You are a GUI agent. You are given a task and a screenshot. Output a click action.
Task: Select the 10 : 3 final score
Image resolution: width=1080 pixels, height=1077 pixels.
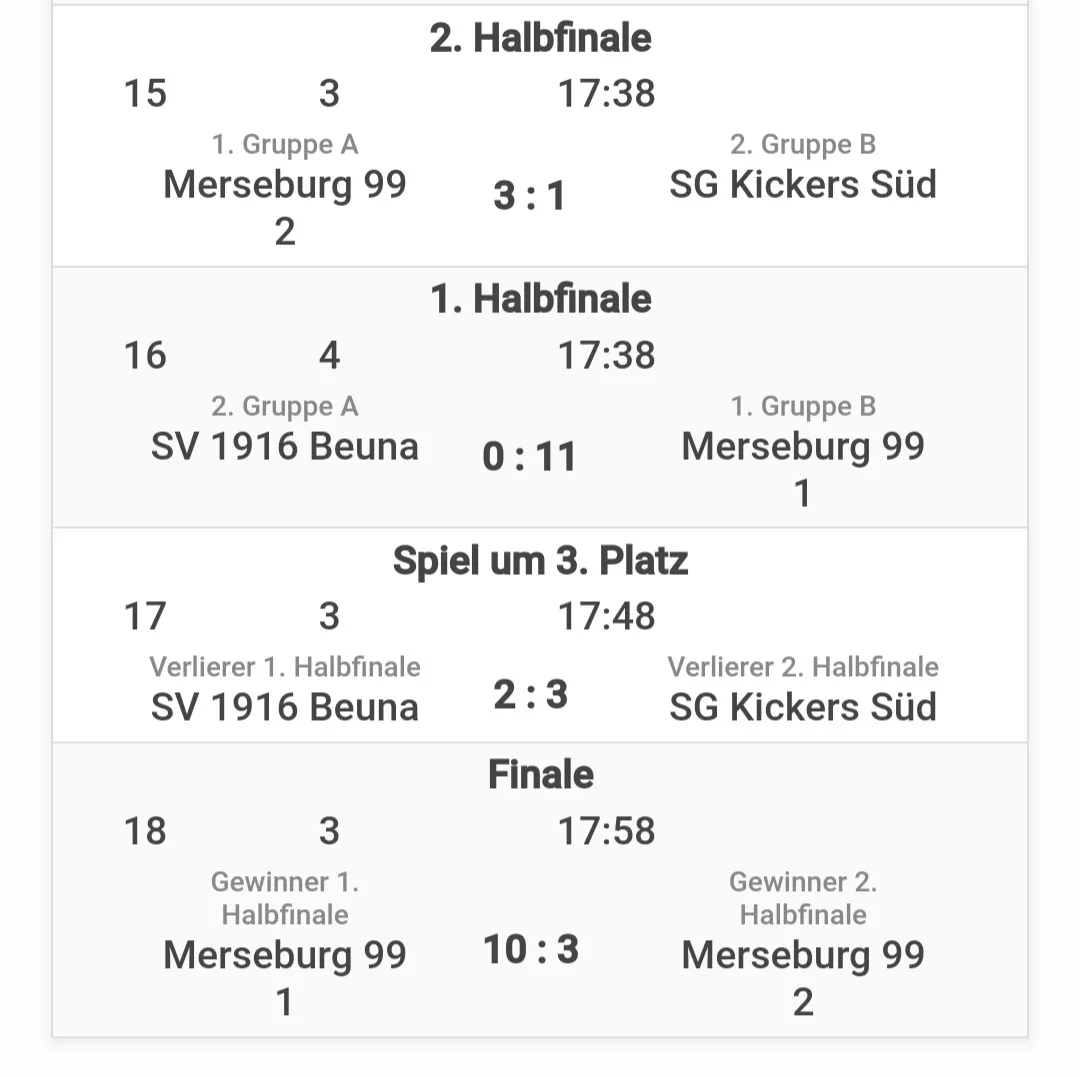(x=530, y=950)
